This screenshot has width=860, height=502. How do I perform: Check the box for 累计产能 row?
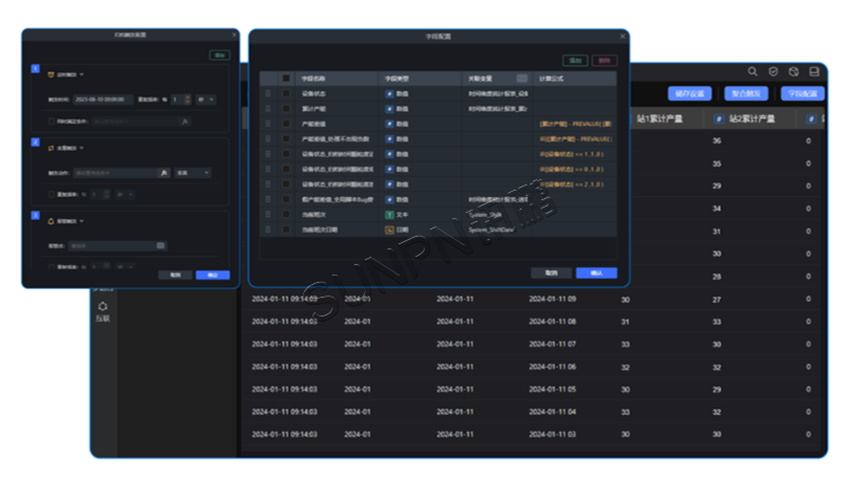click(286, 108)
